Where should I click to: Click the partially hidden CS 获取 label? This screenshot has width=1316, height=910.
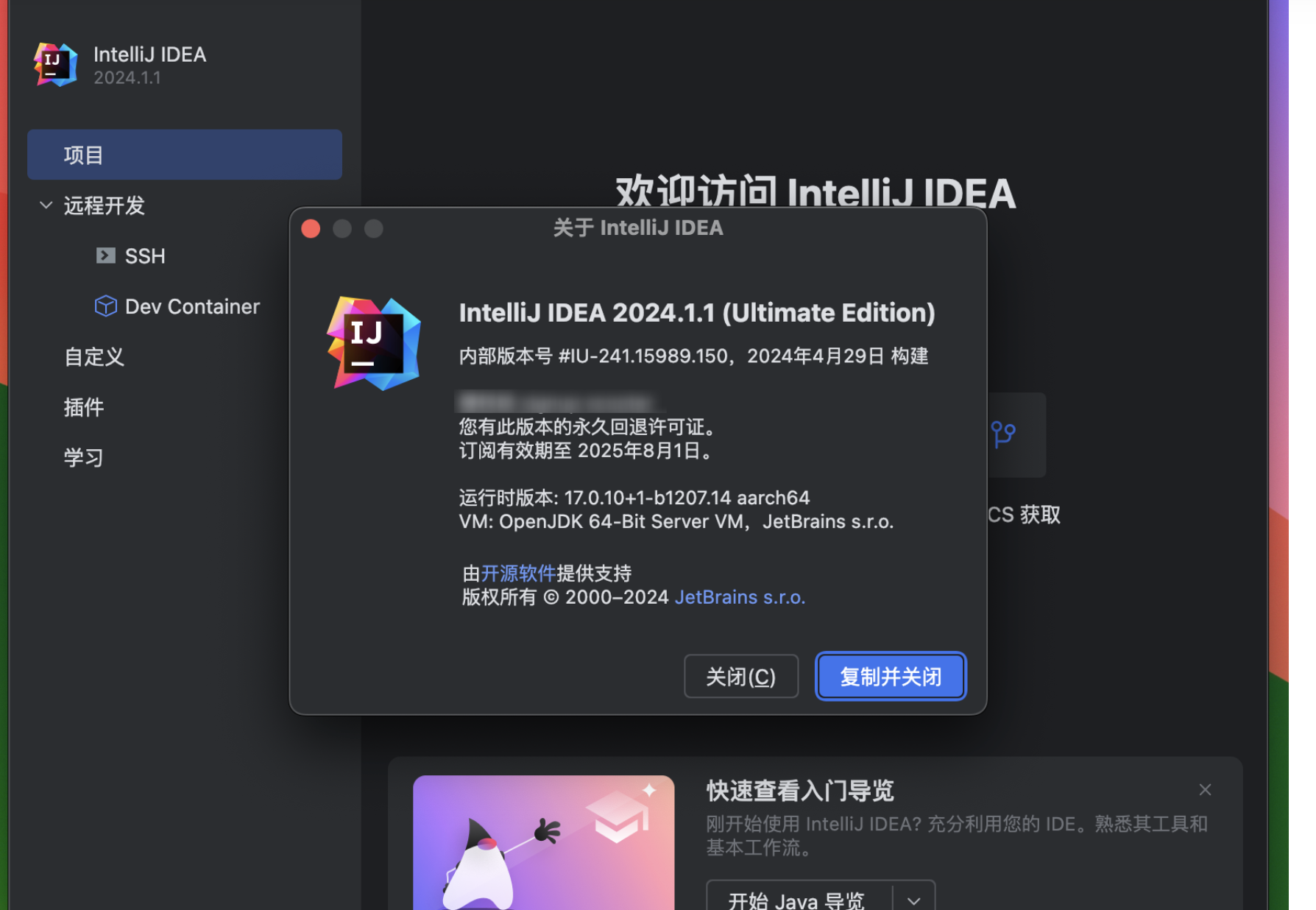click(1024, 515)
